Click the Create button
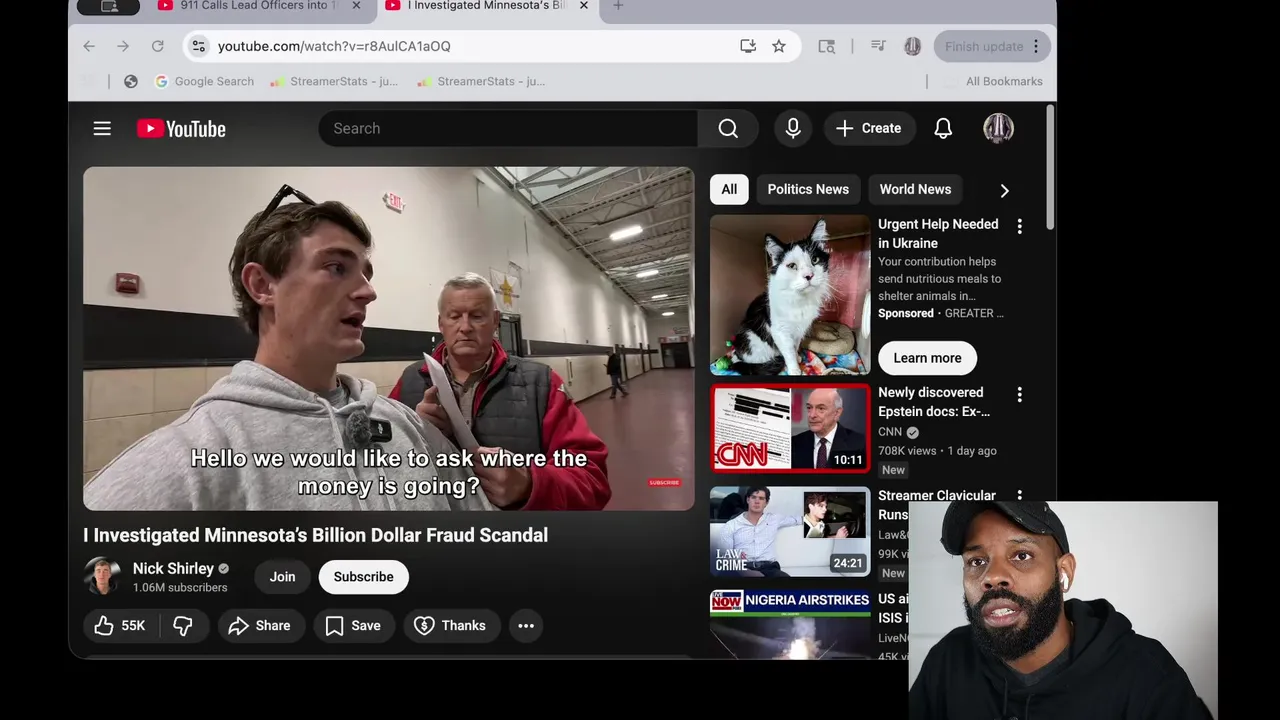 869,128
